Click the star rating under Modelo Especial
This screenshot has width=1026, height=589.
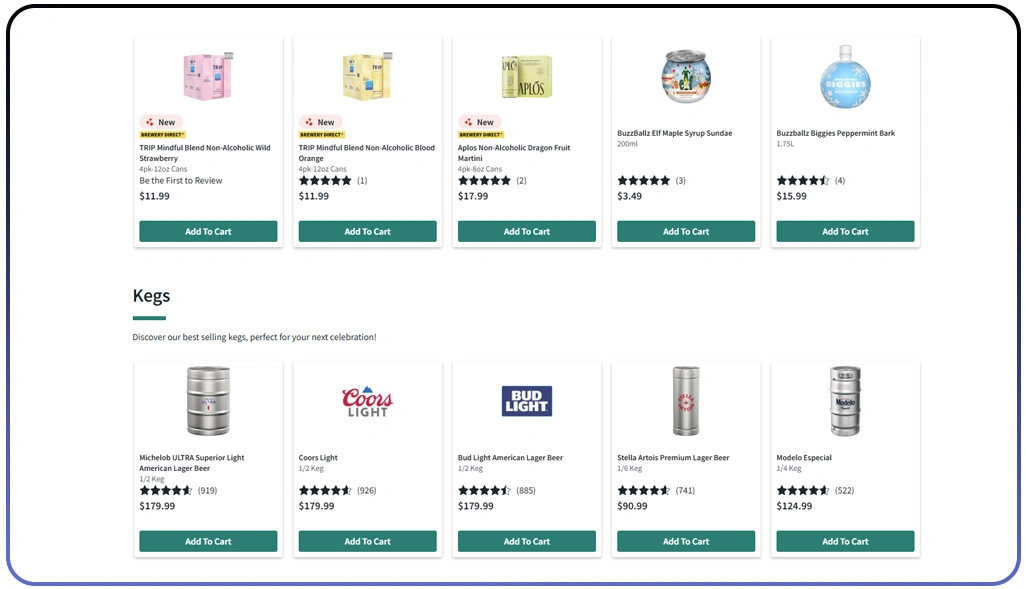tap(802, 490)
